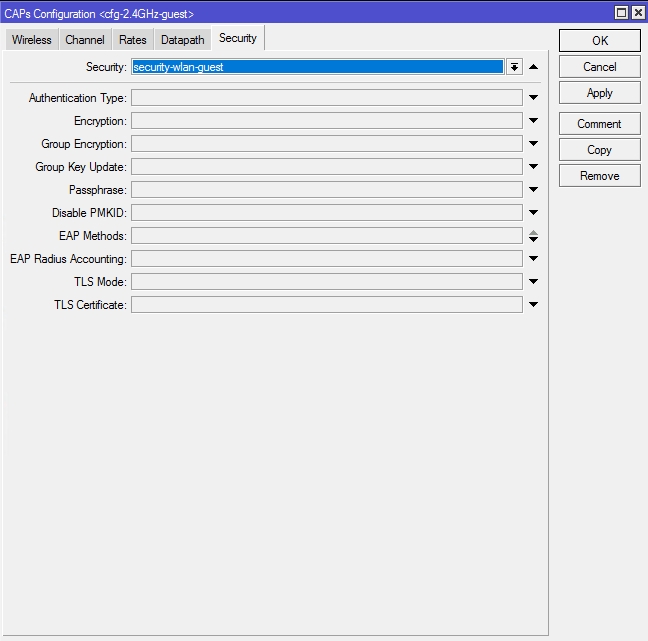Click the Security tab

point(238,38)
